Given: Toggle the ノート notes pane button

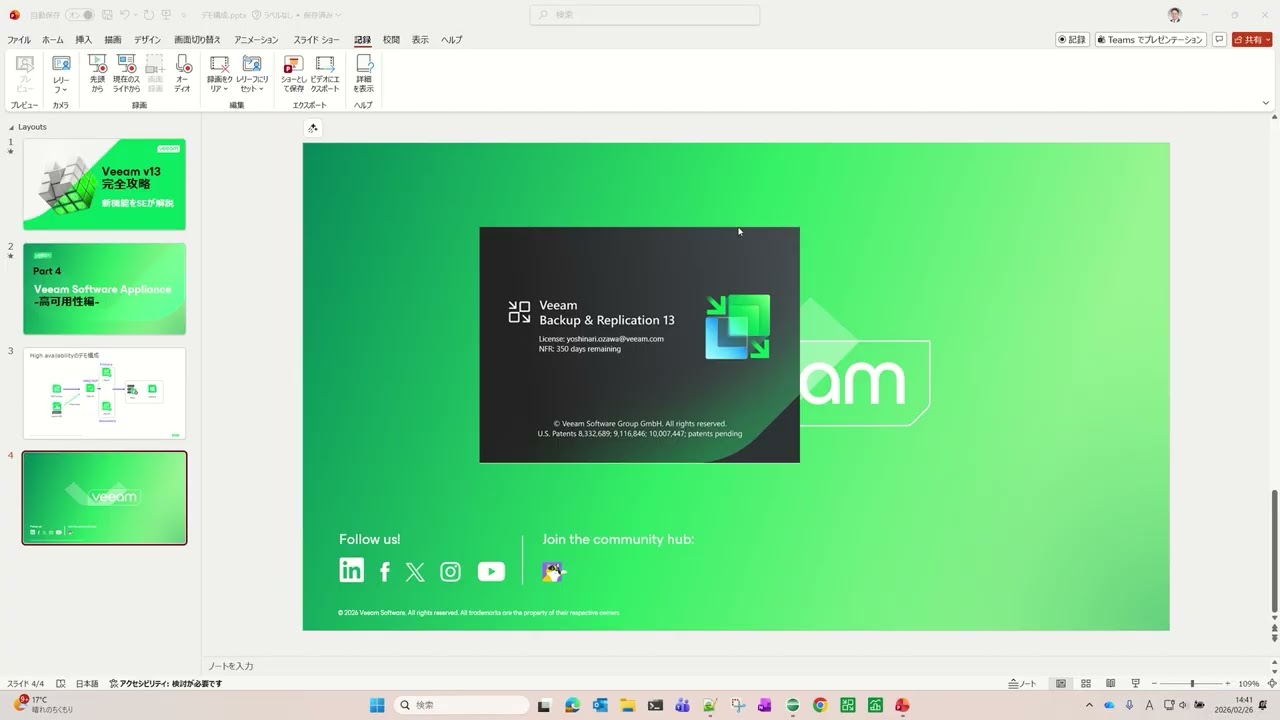Looking at the screenshot, I should [1023, 684].
